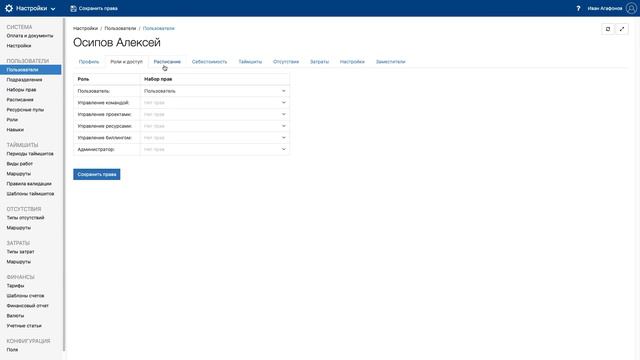This screenshot has width=640, height=360.
Task: Open 'Типы отсутствий' in sidebar
Action: click(x=25, y=218)
